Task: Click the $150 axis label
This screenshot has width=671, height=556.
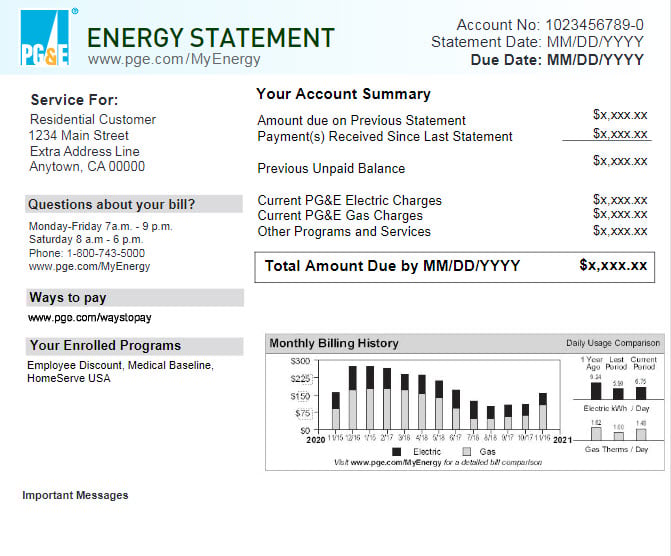Action: coord(300,396)
